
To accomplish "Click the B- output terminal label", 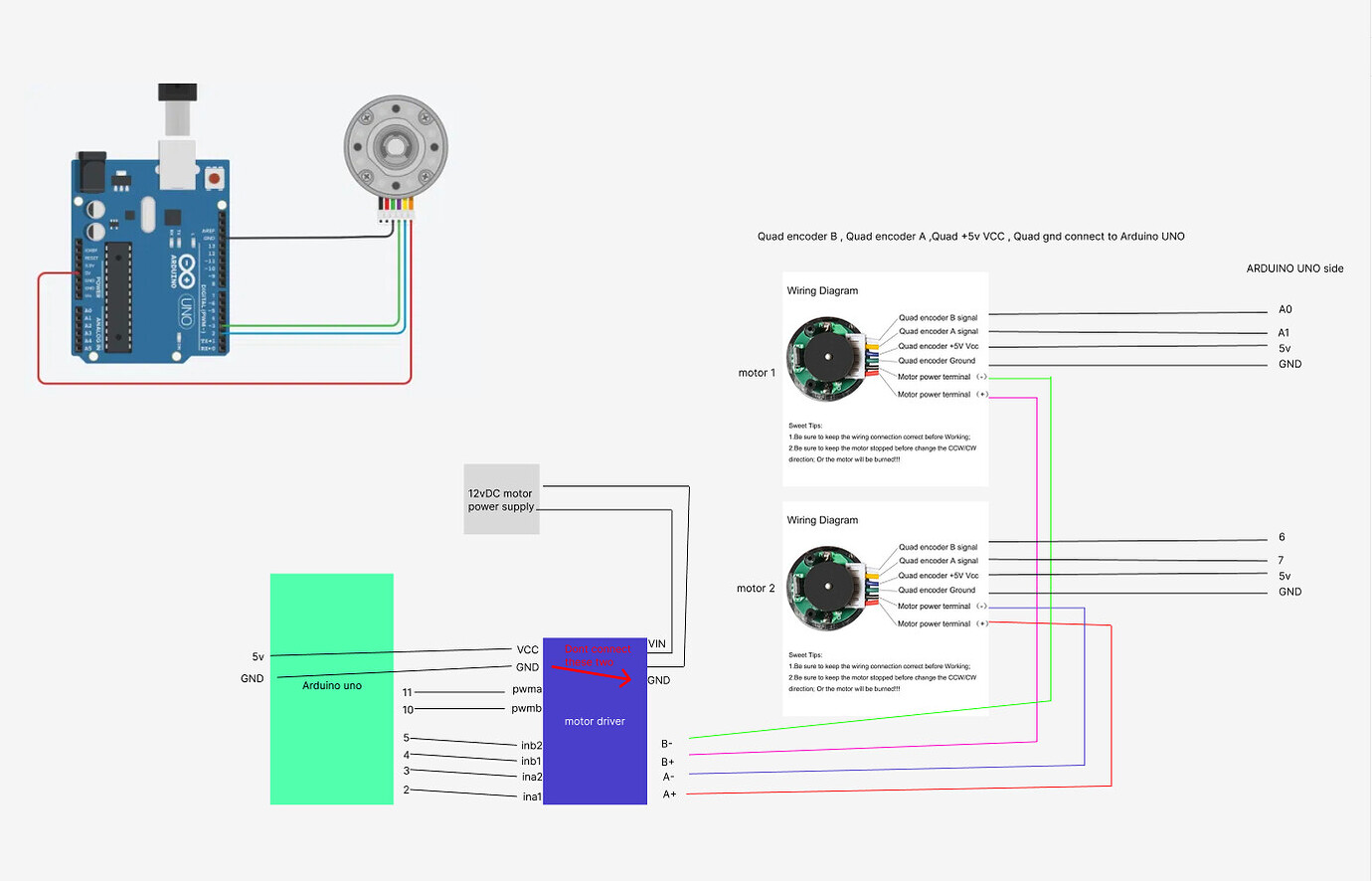I will [667, 743].
